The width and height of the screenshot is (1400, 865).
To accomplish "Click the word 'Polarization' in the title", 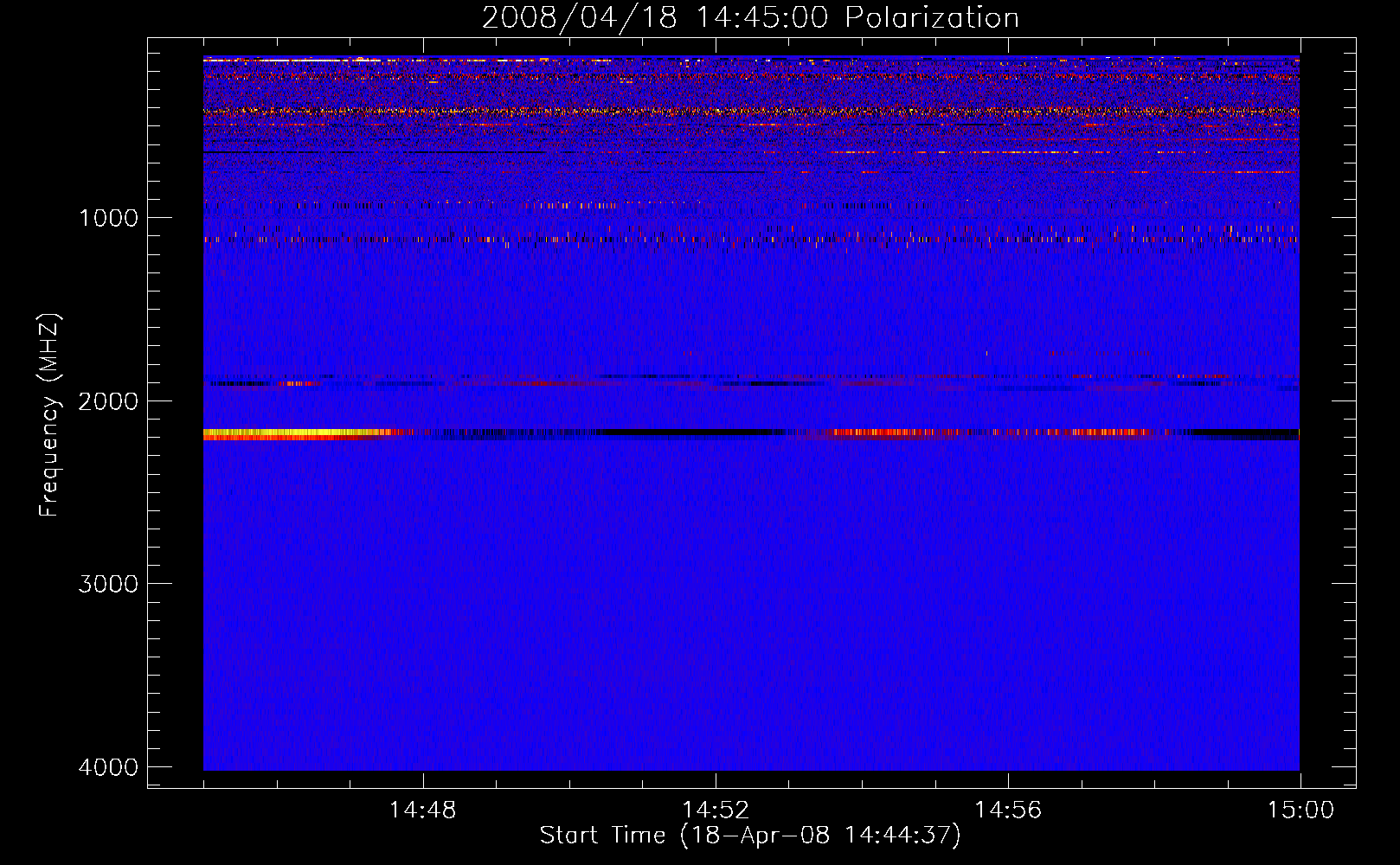I will point(932,18).
